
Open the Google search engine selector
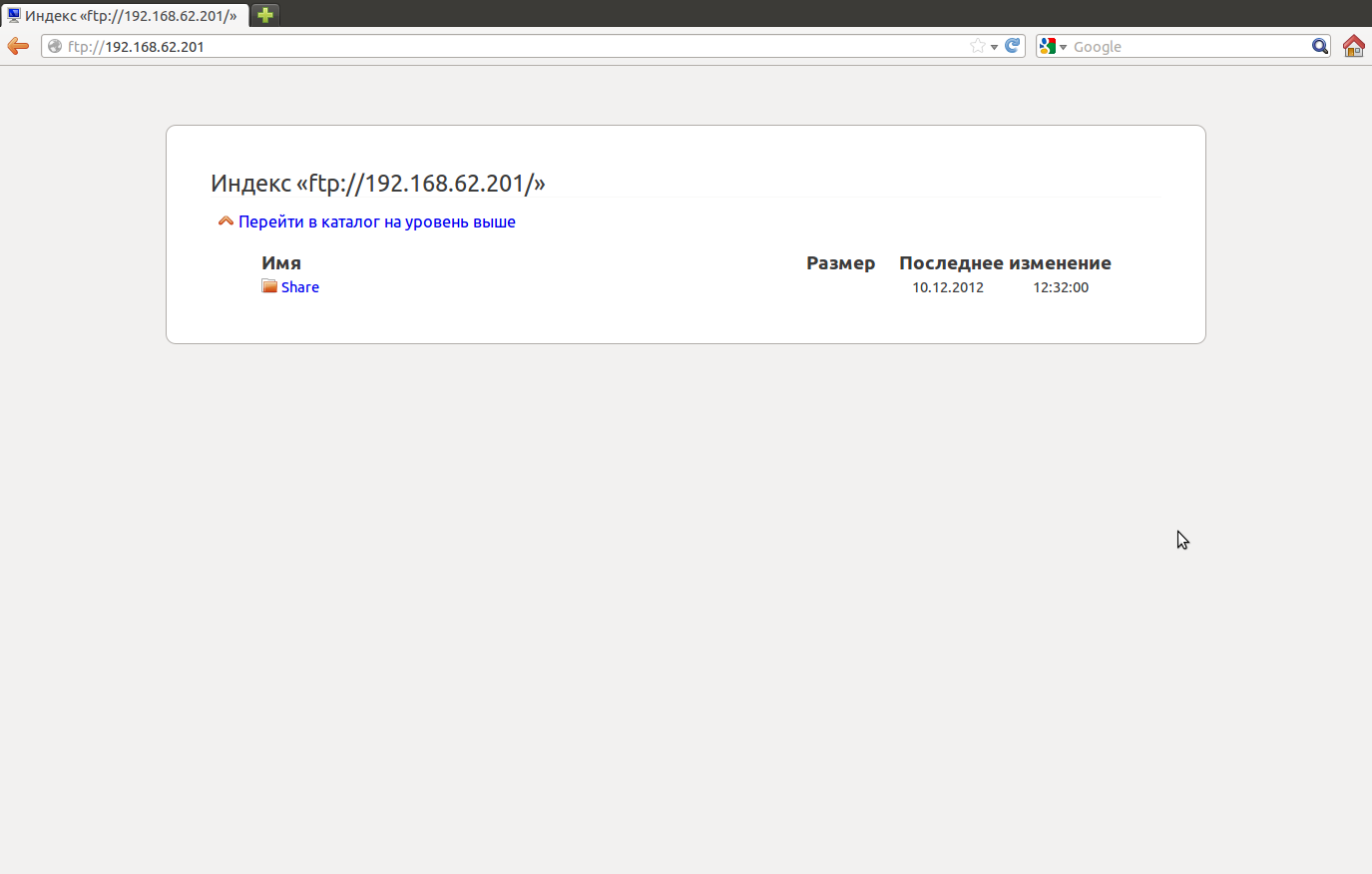pyautogui.click(x=1053, y=46)
